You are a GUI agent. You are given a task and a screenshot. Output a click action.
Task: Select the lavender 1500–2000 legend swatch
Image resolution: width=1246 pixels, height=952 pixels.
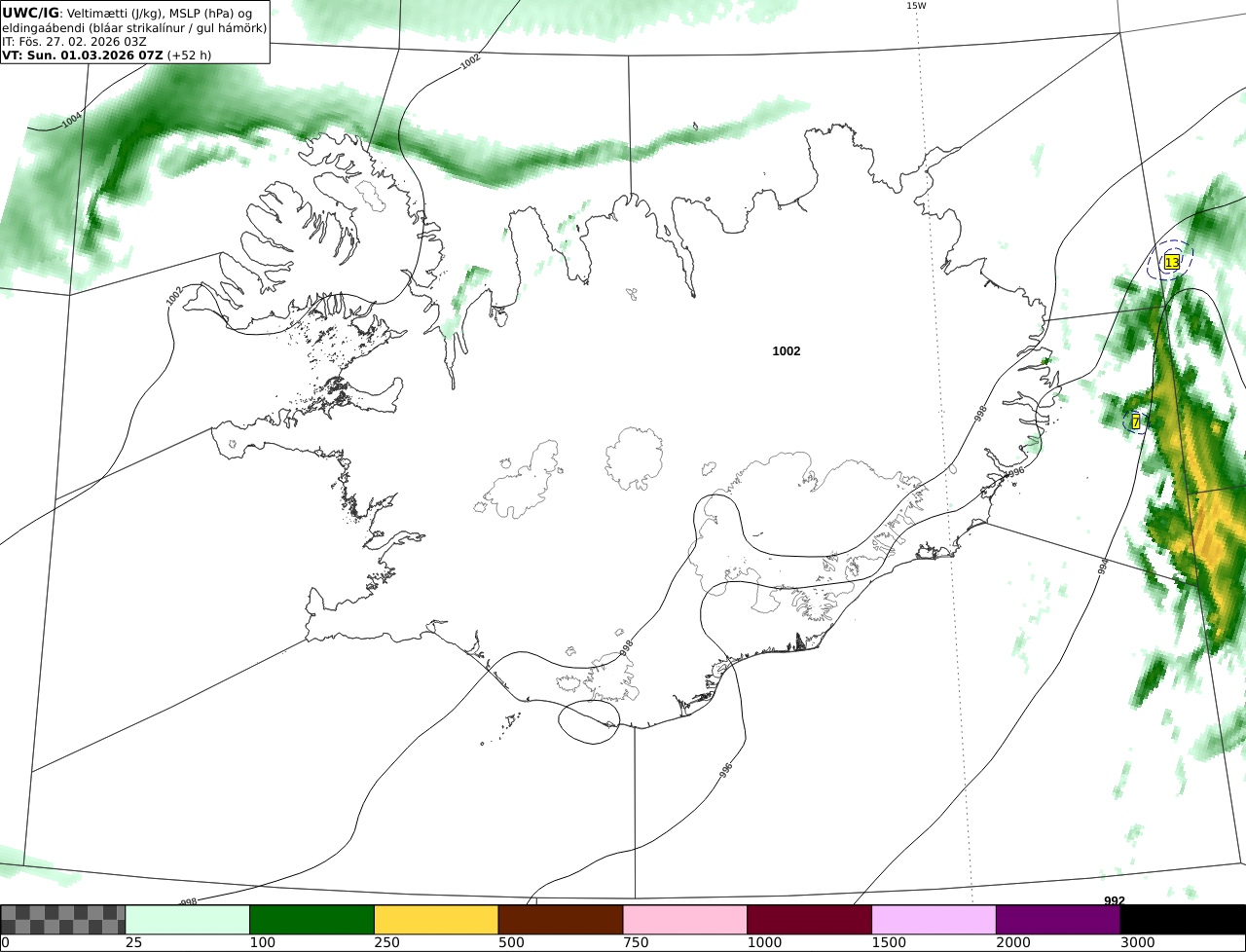click(x=934, y=920)
